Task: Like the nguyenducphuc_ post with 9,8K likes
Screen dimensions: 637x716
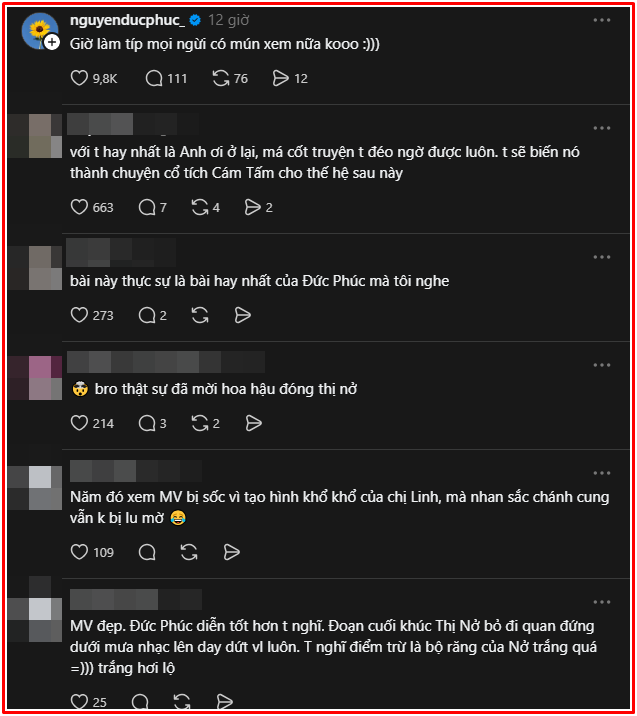Action: (x=80, y=78)
